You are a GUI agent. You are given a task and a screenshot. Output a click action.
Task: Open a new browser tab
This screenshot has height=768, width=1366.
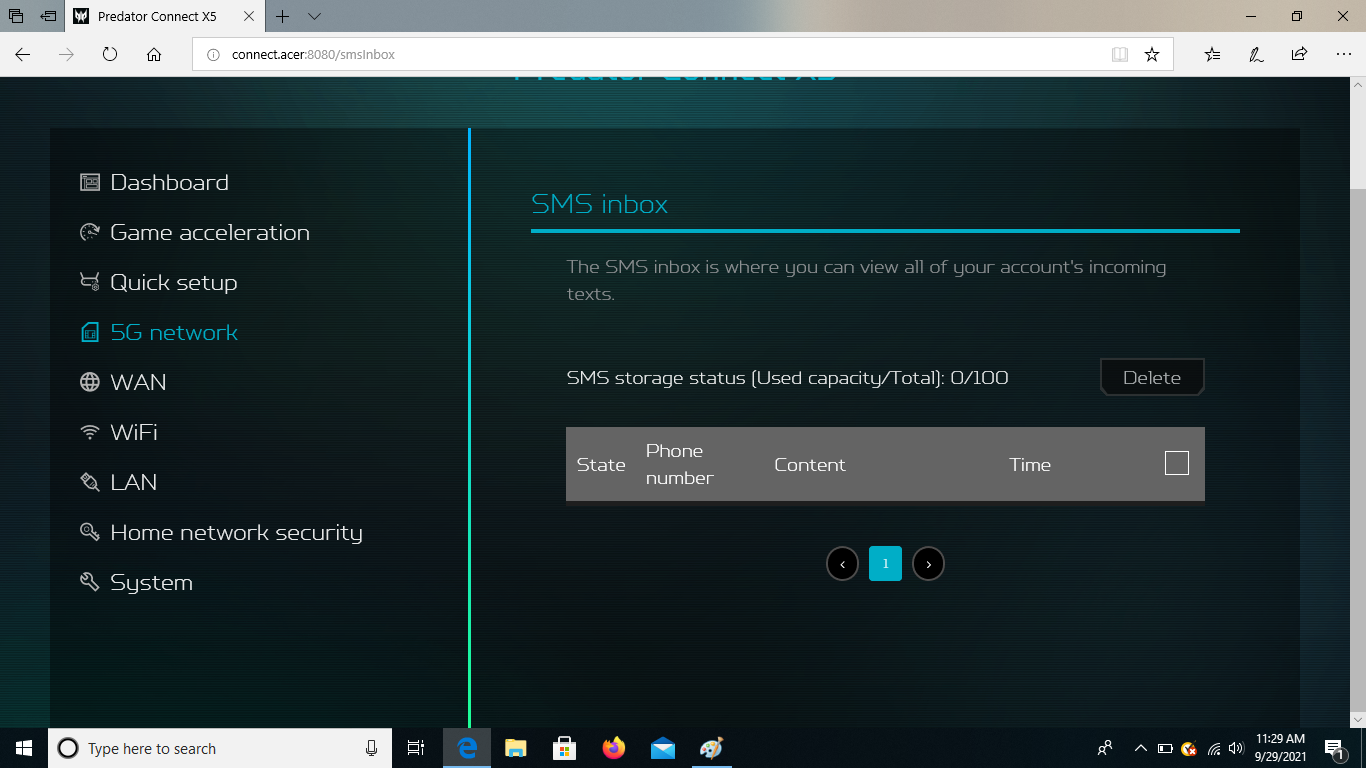(x=283, y=16)
